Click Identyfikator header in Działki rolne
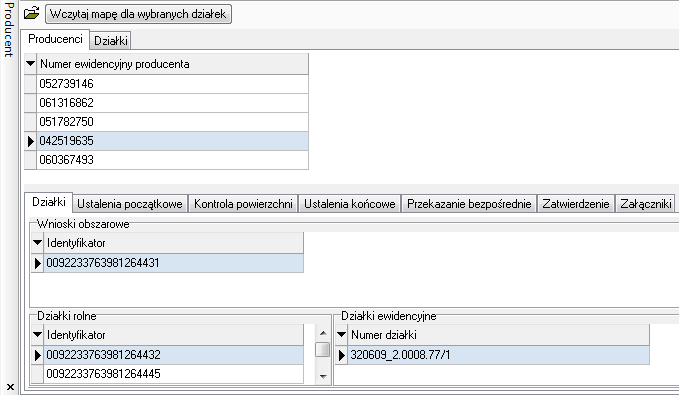The height and width of the screenshot is (395, 679). point(173,335)
